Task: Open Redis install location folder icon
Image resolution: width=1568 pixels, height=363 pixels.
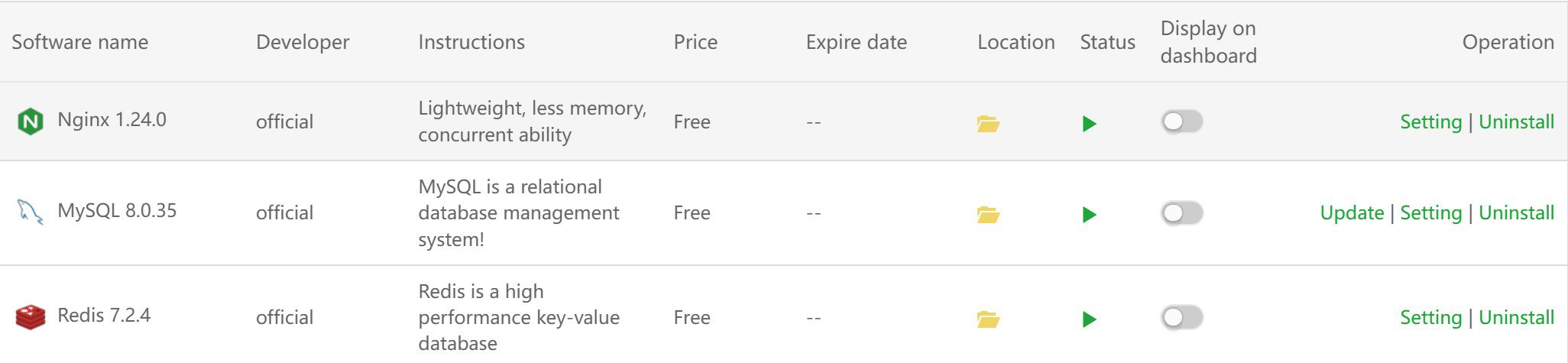Action: point(988,319)
